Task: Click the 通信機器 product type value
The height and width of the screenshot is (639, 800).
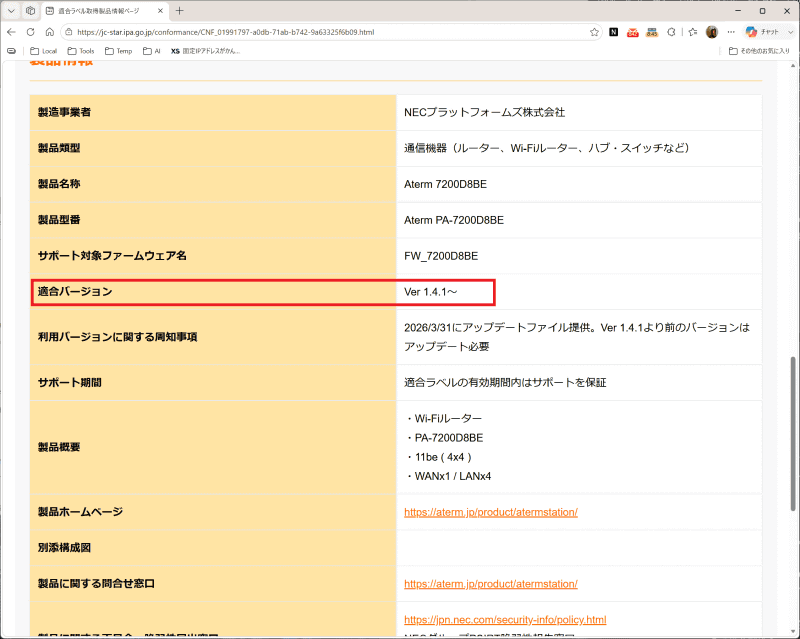Action: click(x=546, y=148)
